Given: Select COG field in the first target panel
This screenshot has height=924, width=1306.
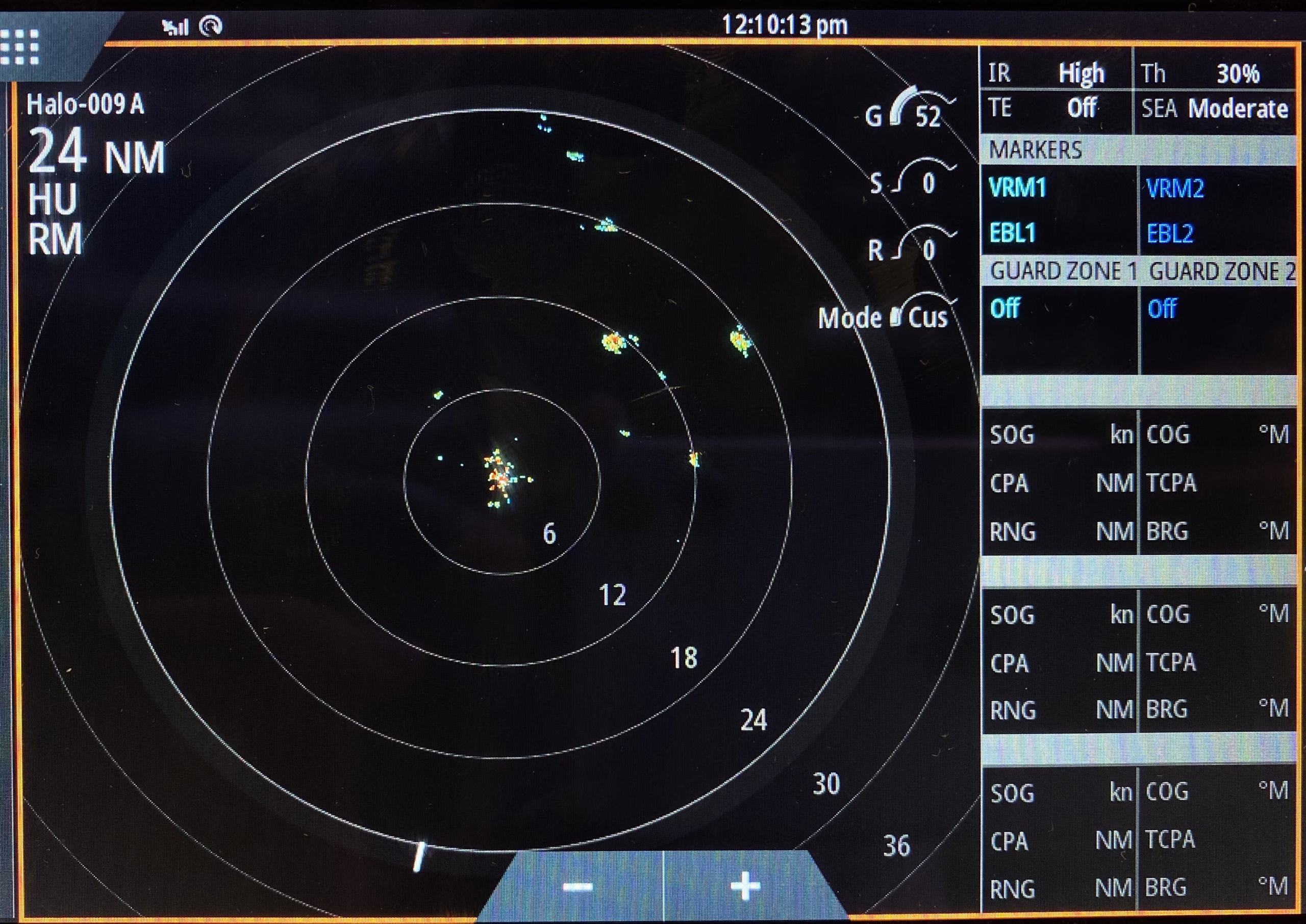Looking at the screenshot, I should point(1218,434).
